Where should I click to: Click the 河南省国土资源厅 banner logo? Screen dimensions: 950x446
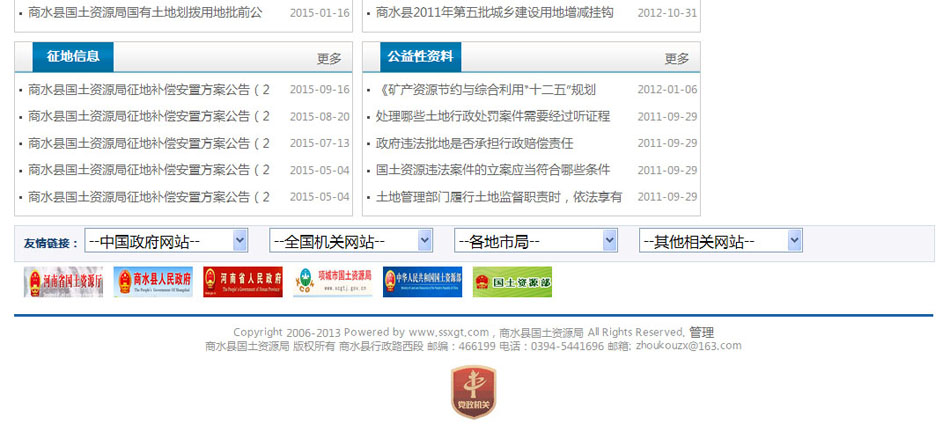(63, 282)
